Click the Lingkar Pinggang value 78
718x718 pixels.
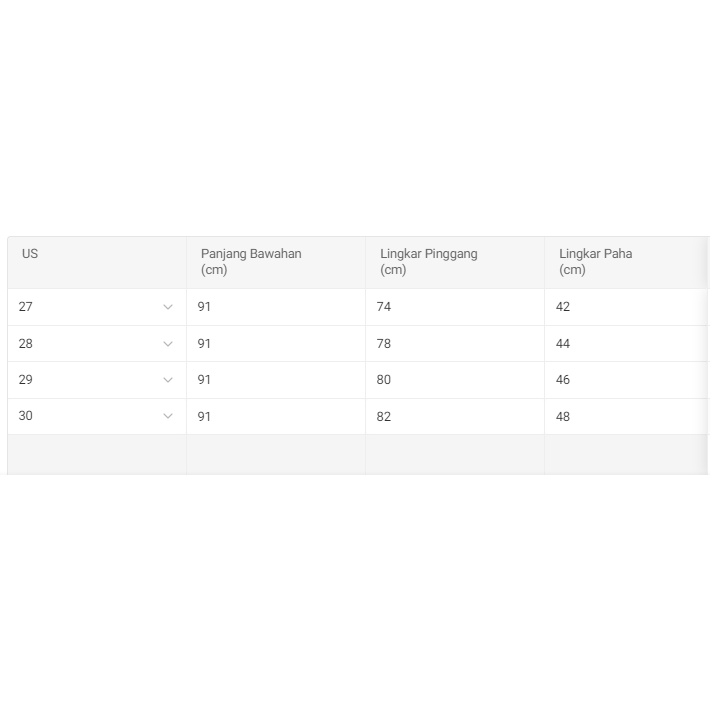[384, 344]
